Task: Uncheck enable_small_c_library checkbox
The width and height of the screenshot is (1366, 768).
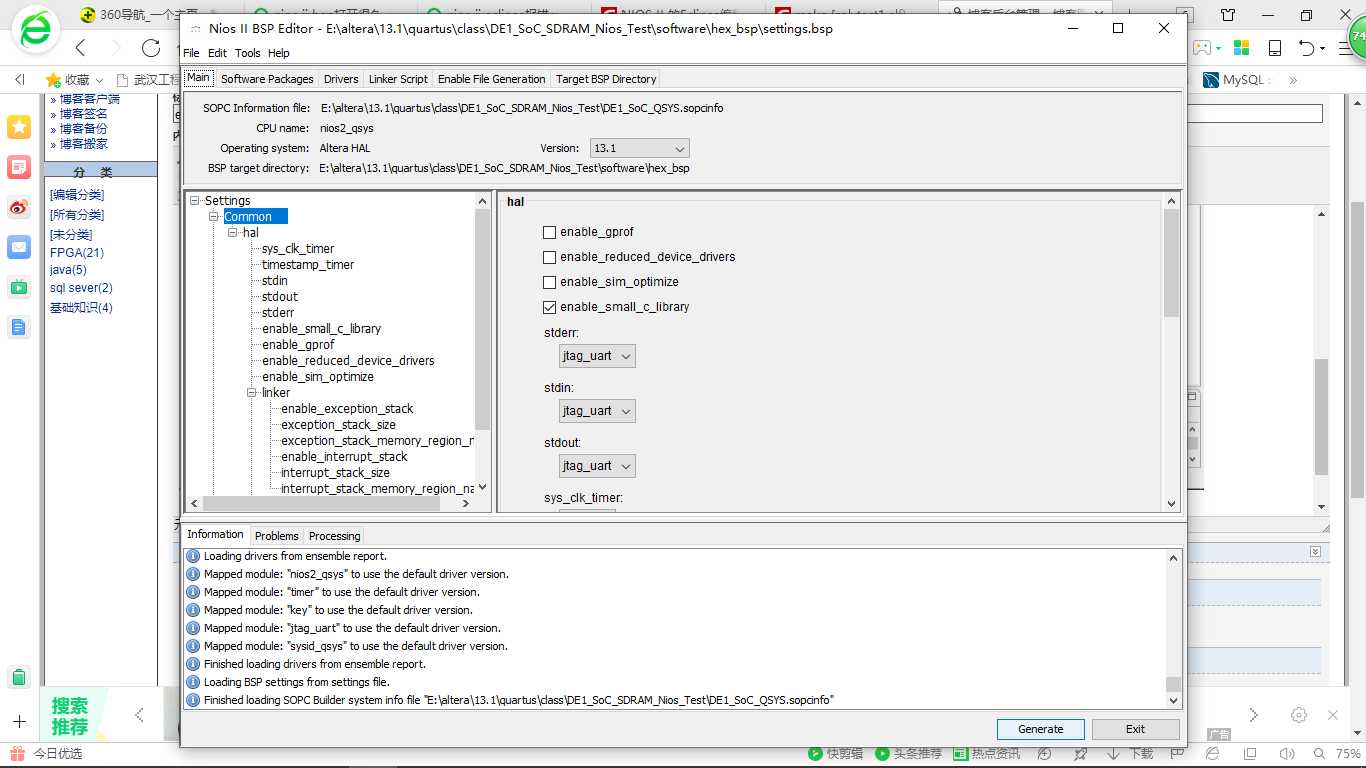Action: (x=549, y=307)
